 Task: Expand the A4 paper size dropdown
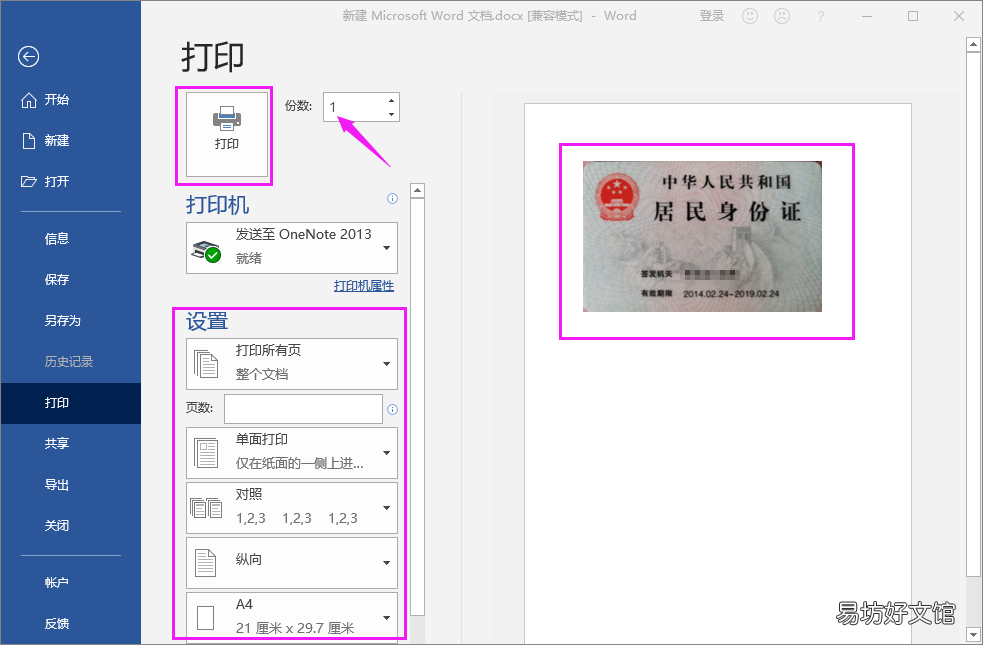[x=292, y=617]
